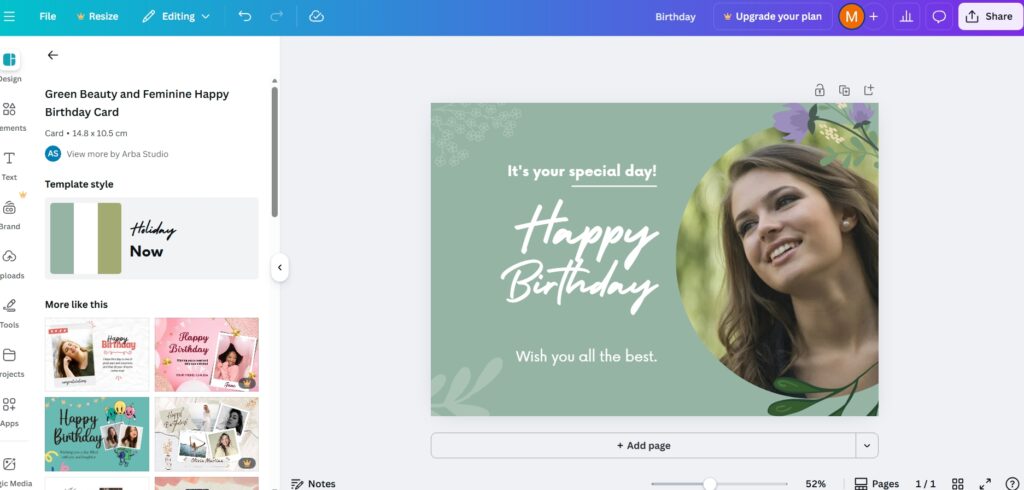This screenshot has width=1024, height=490.
Task: Collapse the side panel with arrow handle
Action: 280,268
